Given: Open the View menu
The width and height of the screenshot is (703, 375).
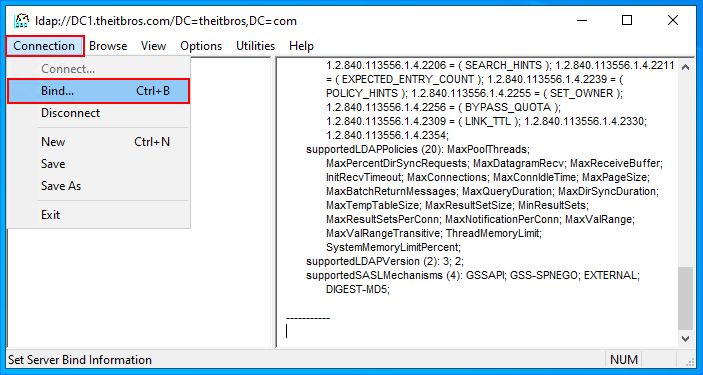Looking at the screenshot, I should click(153, 46).
